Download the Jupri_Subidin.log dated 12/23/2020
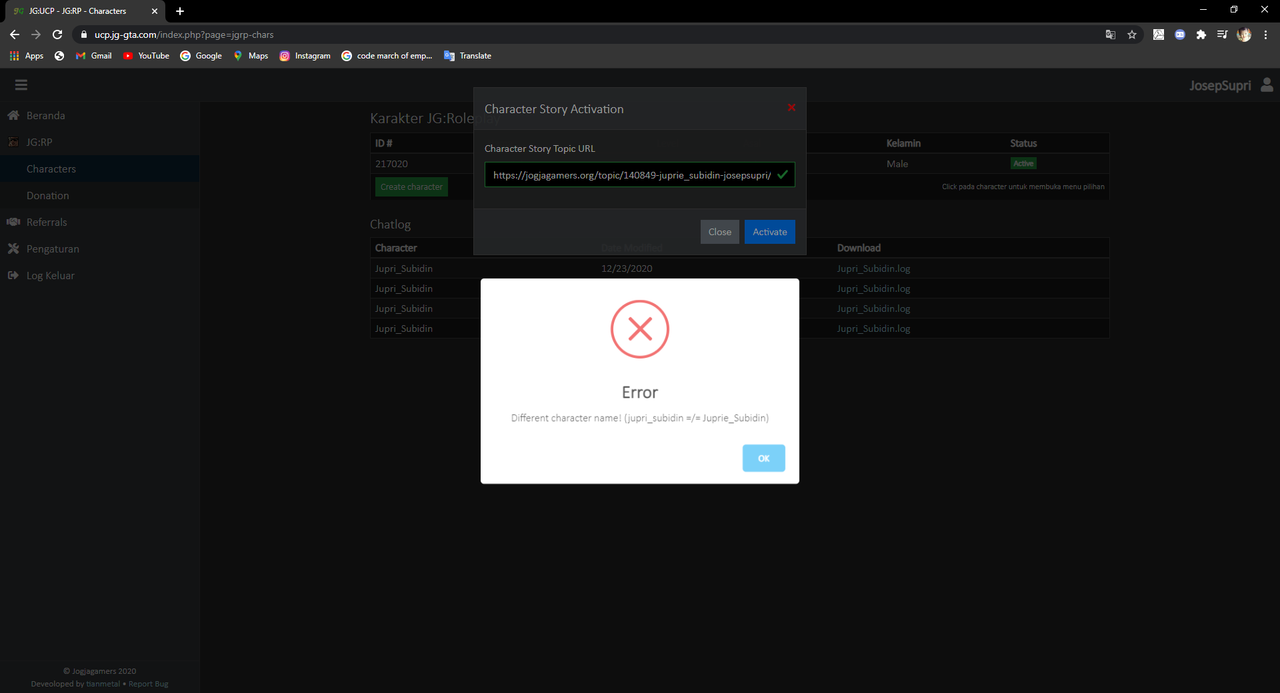Screen dimensions: 1280x693 (x=873, y=268)
